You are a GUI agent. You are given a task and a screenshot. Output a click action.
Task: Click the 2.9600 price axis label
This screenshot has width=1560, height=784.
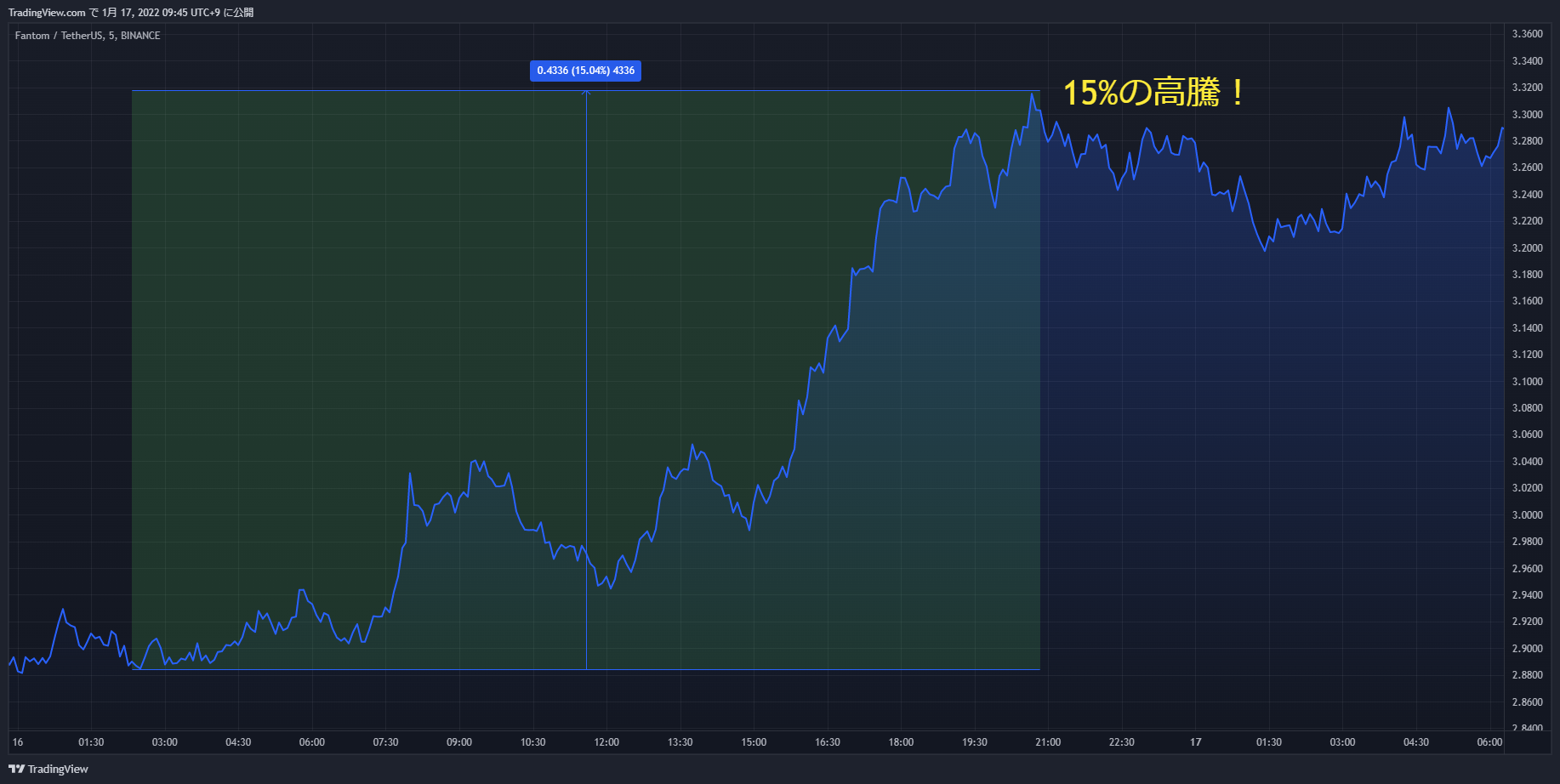click(1527, 569)
